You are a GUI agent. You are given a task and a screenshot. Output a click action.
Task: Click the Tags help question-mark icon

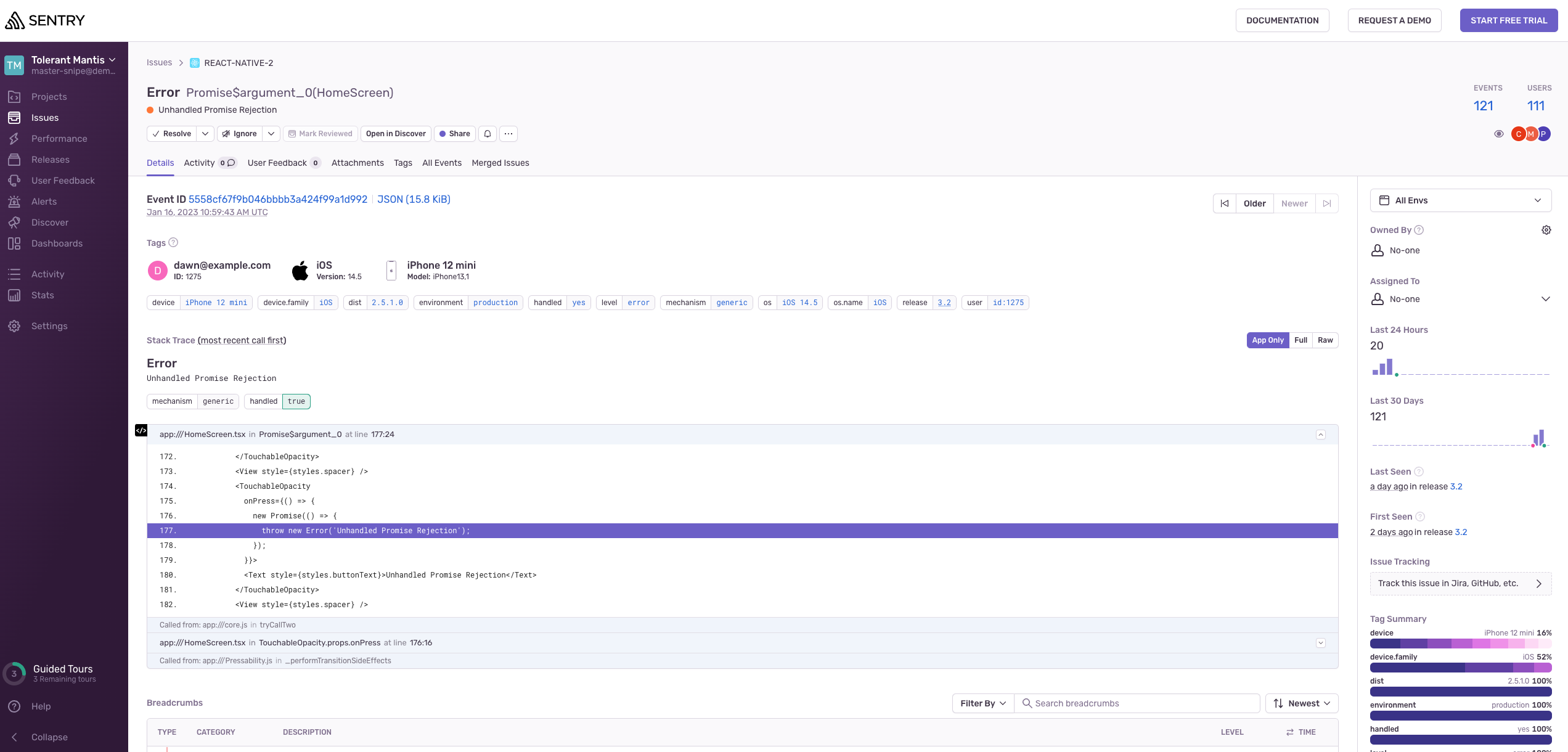pyautogui.click(x=173, y=243)
